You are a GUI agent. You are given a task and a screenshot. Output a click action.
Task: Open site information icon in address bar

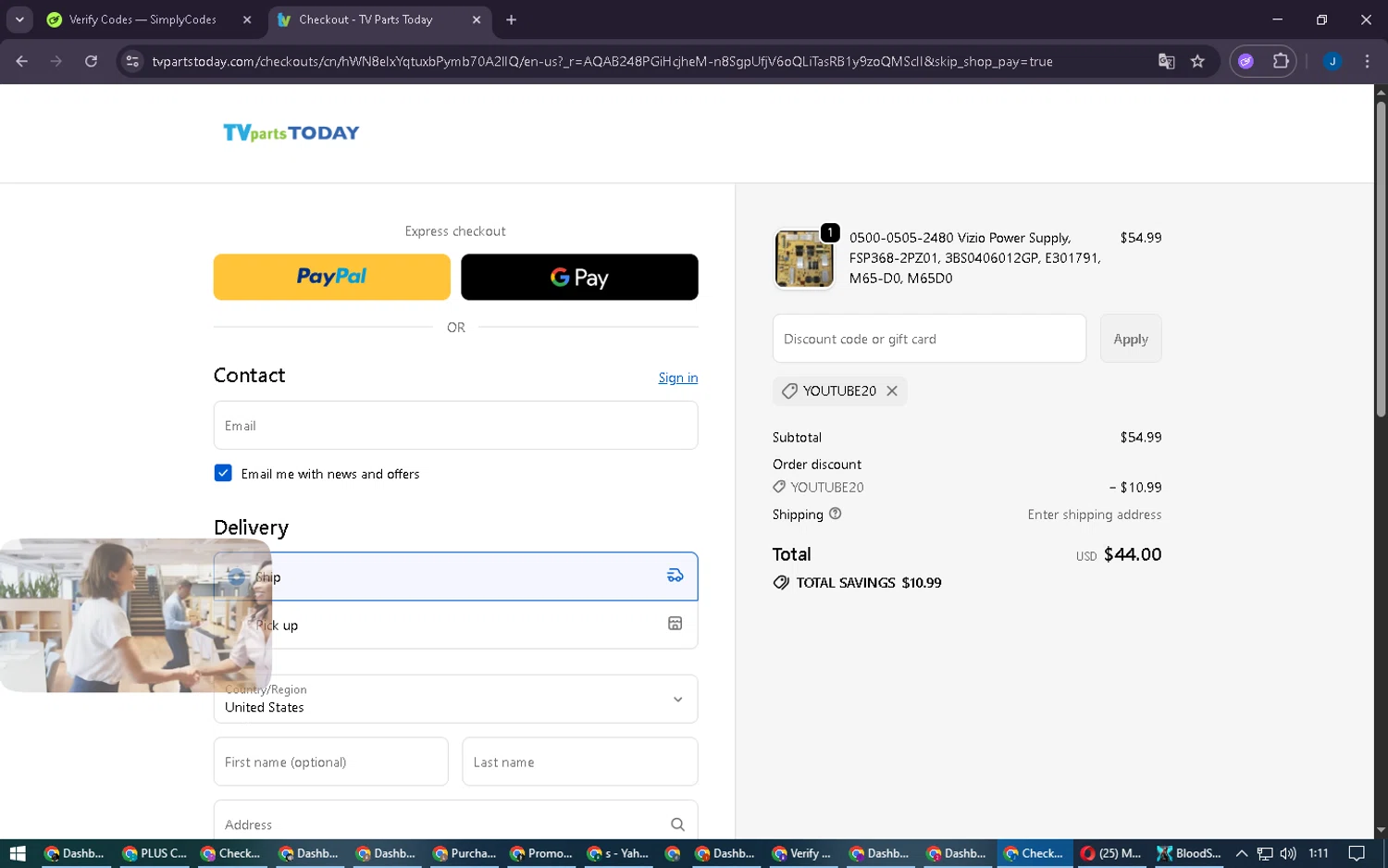[x=132, y=61]
